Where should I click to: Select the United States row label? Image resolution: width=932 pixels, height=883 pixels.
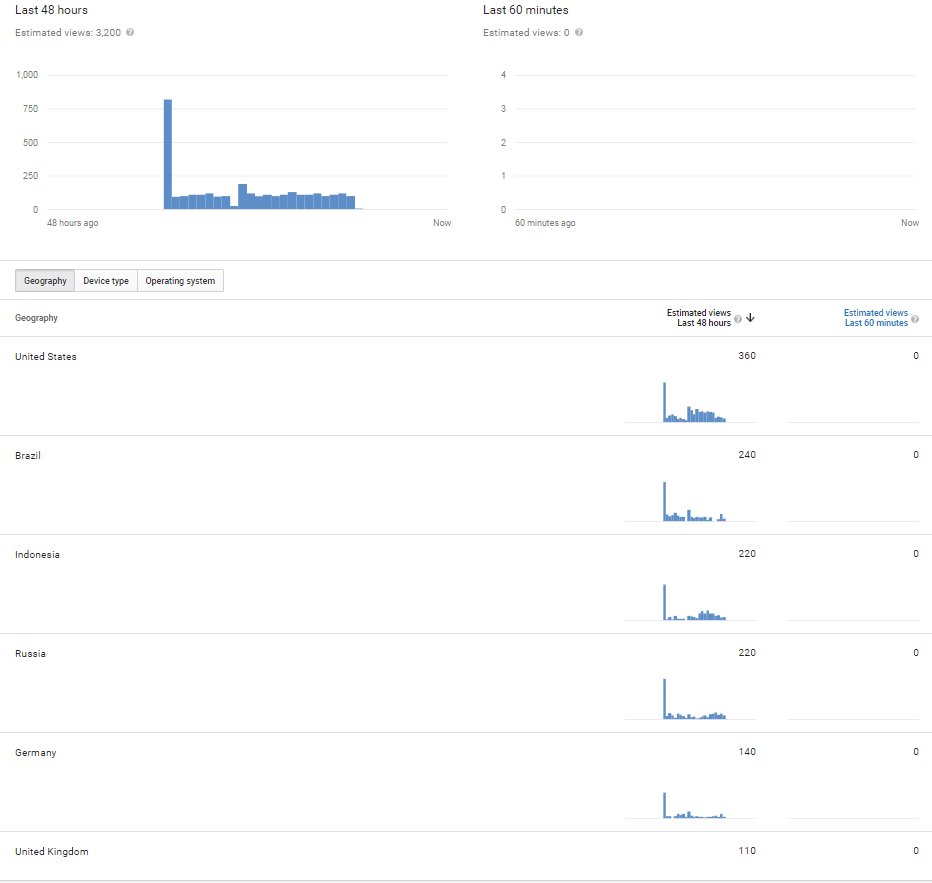pos(46,357)
